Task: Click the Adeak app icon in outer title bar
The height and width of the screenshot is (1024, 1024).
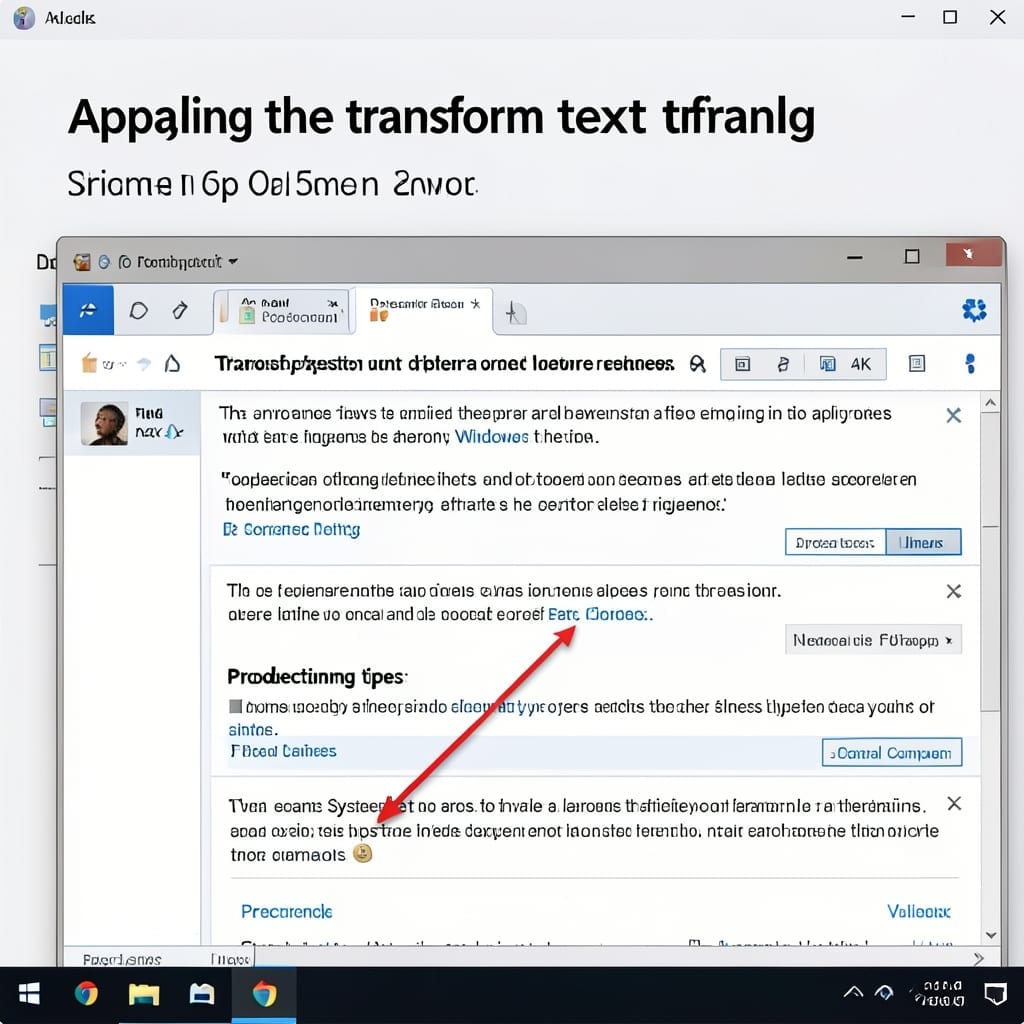Action: pyautogui.click(x=24, y=18)
